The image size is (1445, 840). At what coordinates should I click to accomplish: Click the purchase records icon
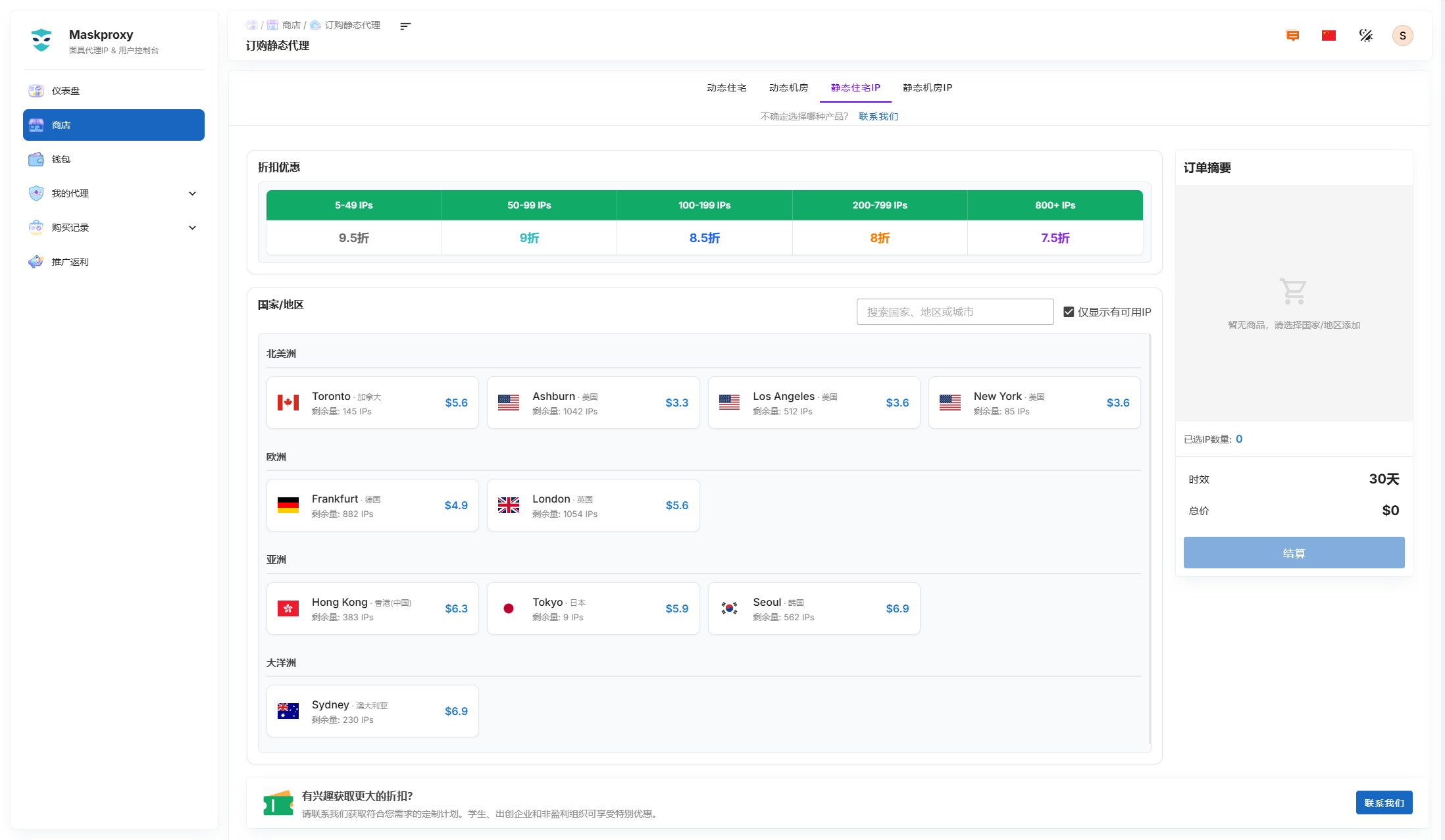pyautogui.click(x=36, y=228)
